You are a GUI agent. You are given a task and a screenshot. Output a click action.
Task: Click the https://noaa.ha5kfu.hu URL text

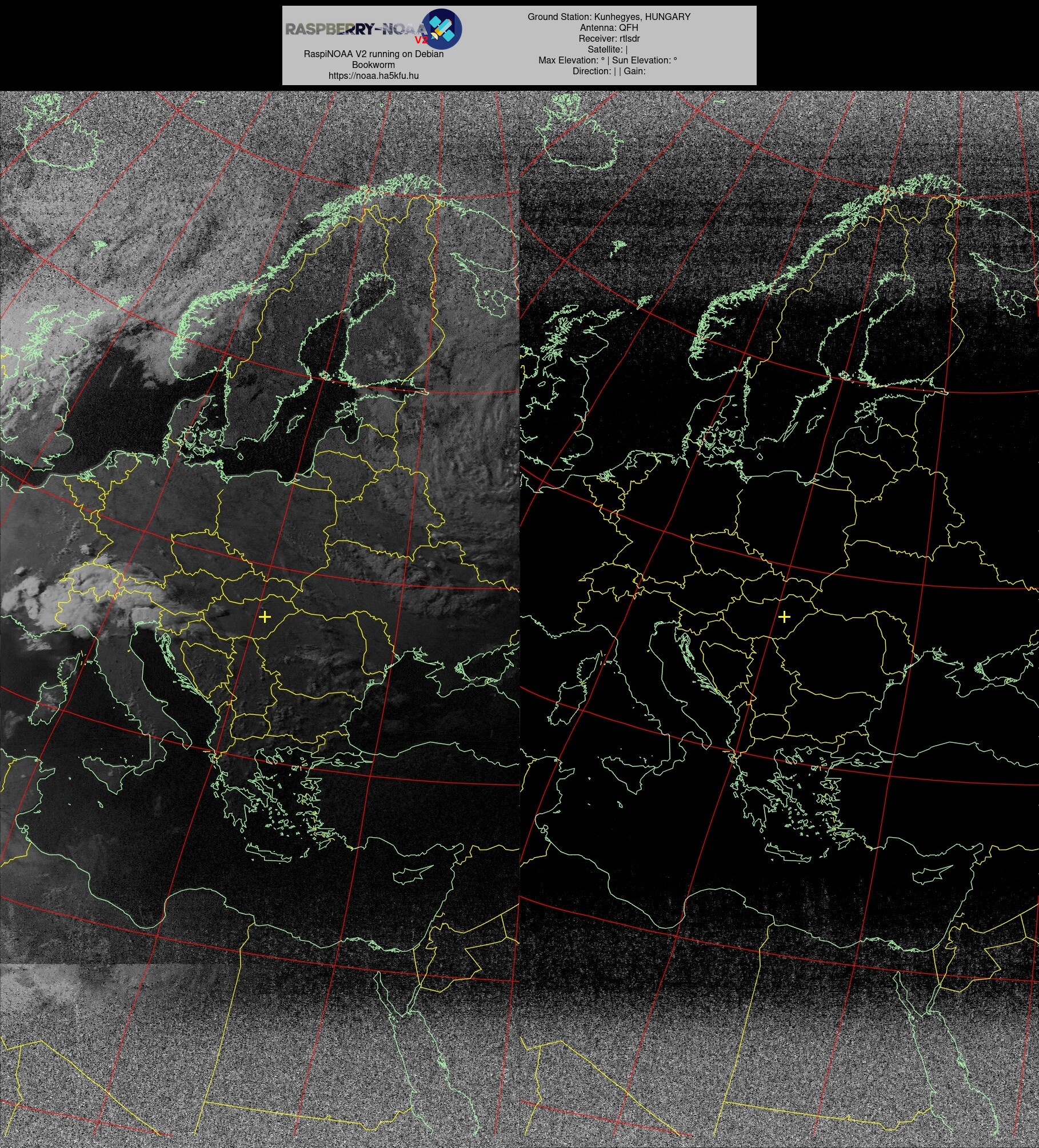373,75
